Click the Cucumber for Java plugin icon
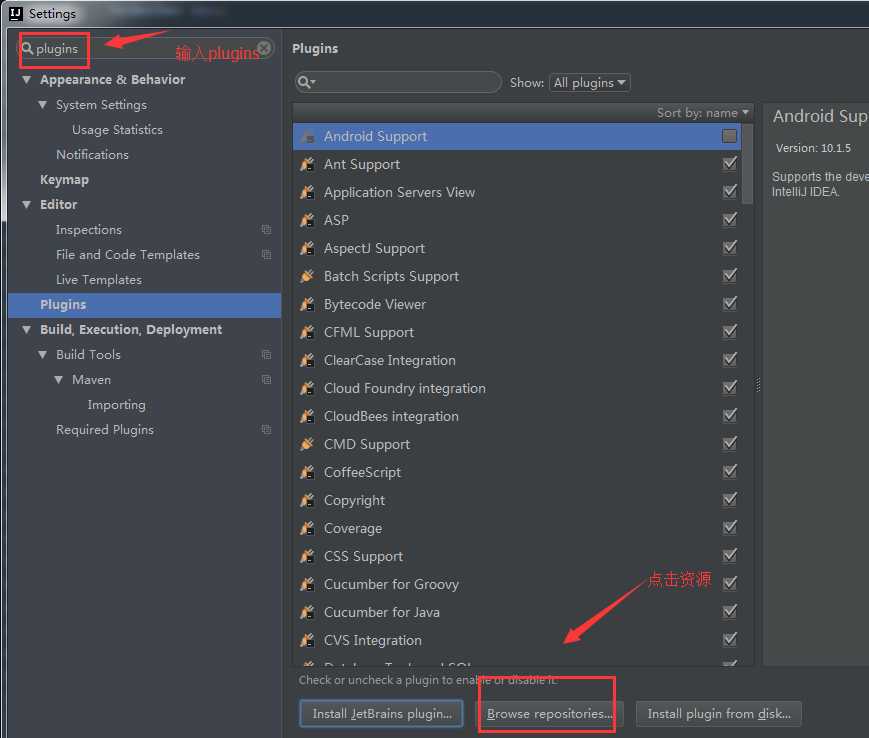Viewport: 869px width, 738px height. [x=307, y=612]
